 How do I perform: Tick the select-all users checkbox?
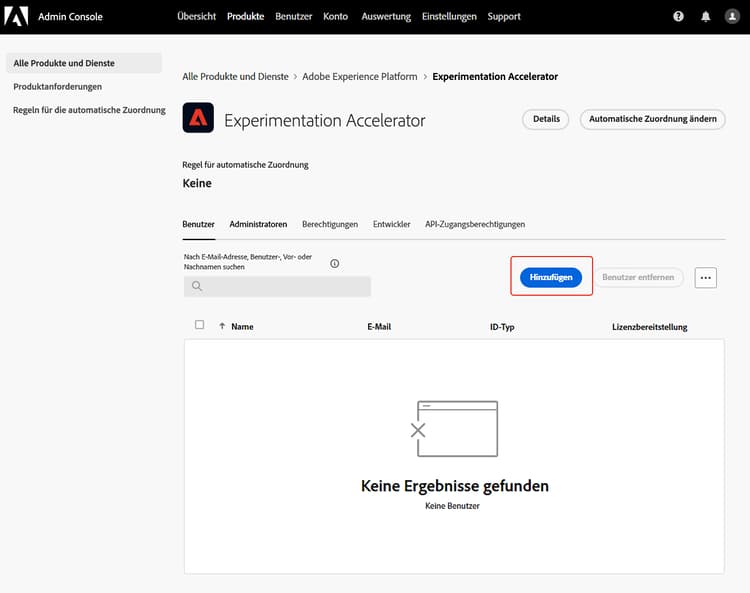199,325
